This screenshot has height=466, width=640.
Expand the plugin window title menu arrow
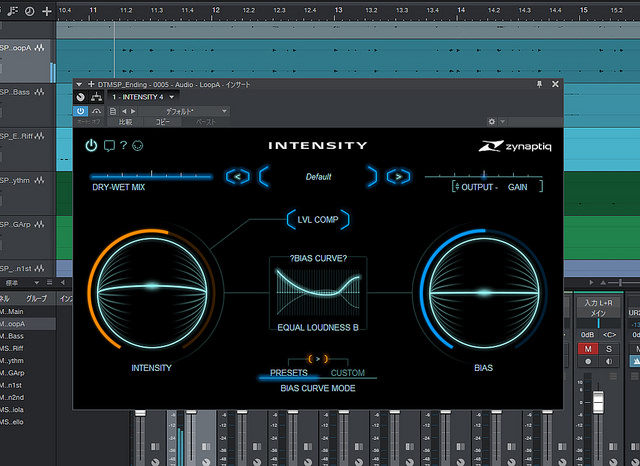pos(79,84)
